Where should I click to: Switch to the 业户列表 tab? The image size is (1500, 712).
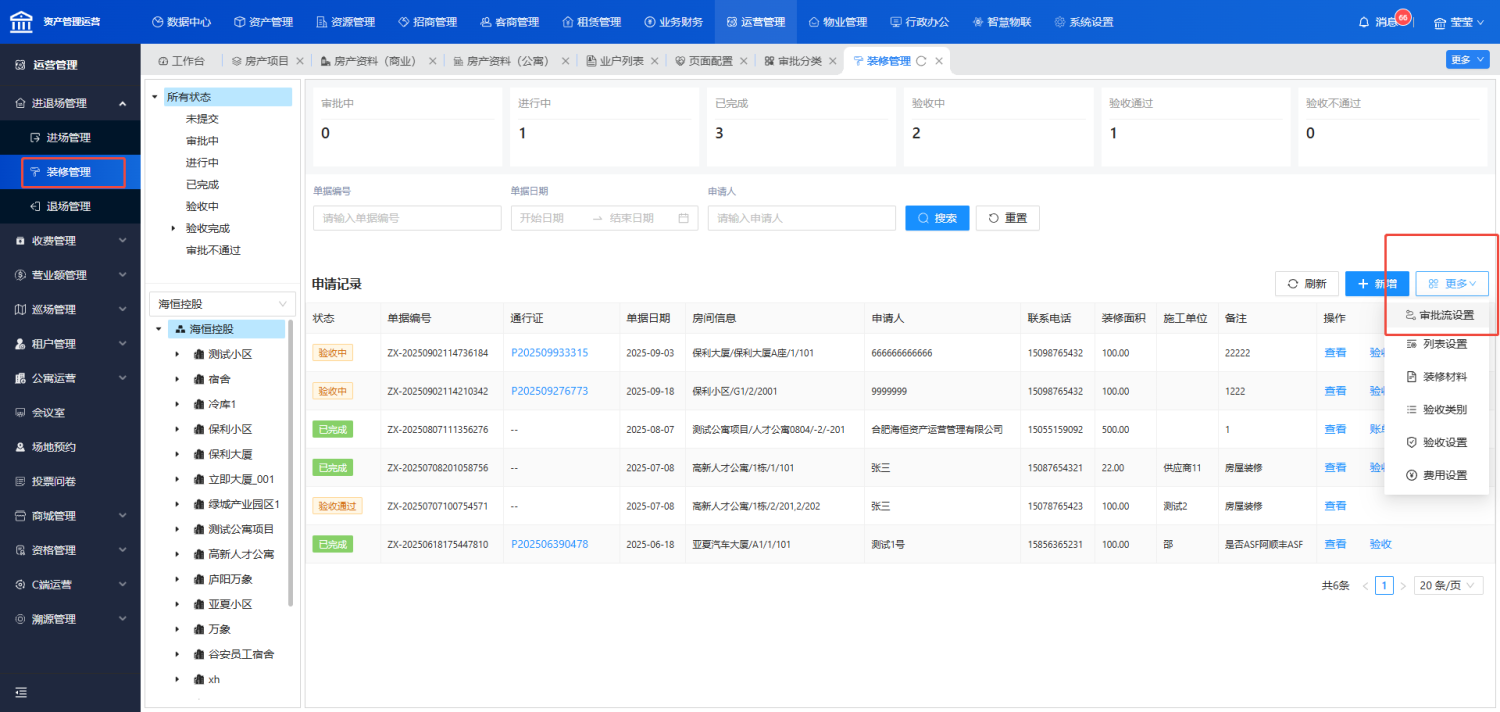[x=620, y=61]
